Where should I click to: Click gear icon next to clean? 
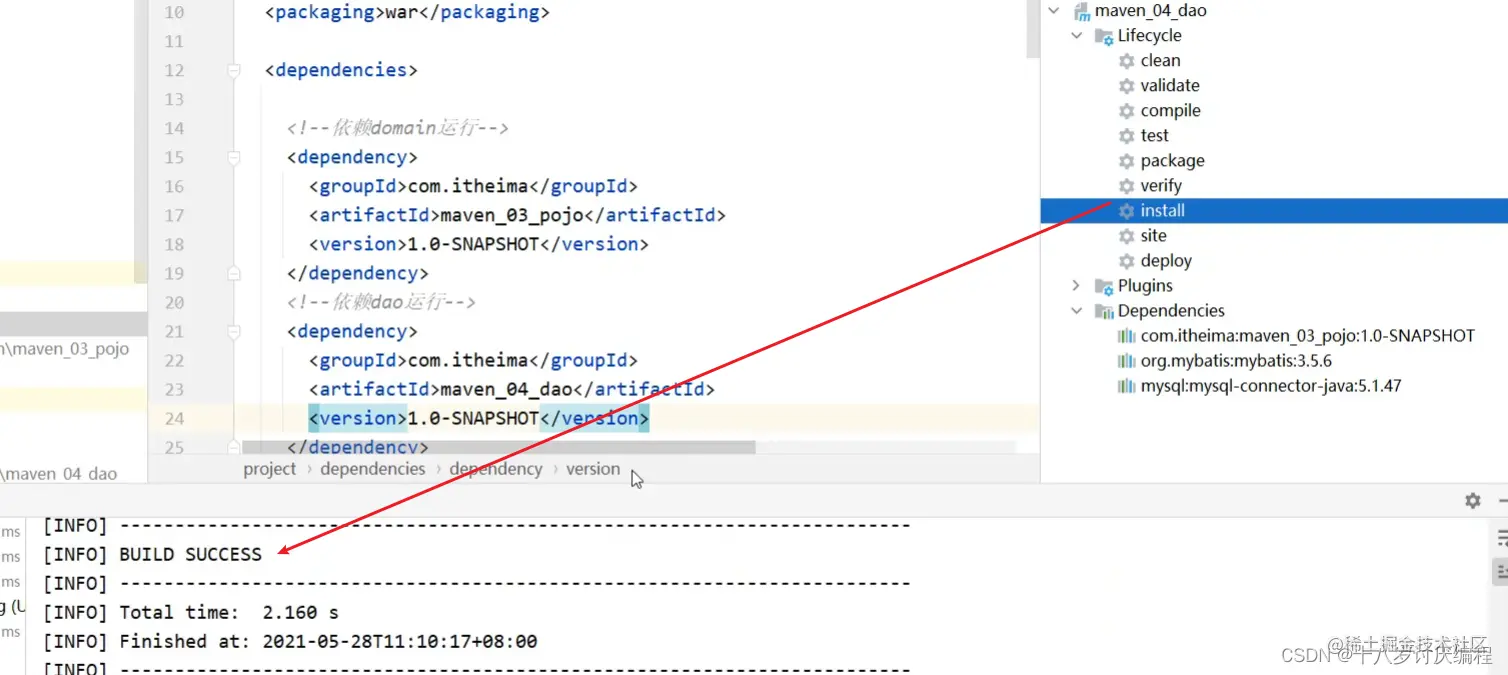coord(1127,61)
